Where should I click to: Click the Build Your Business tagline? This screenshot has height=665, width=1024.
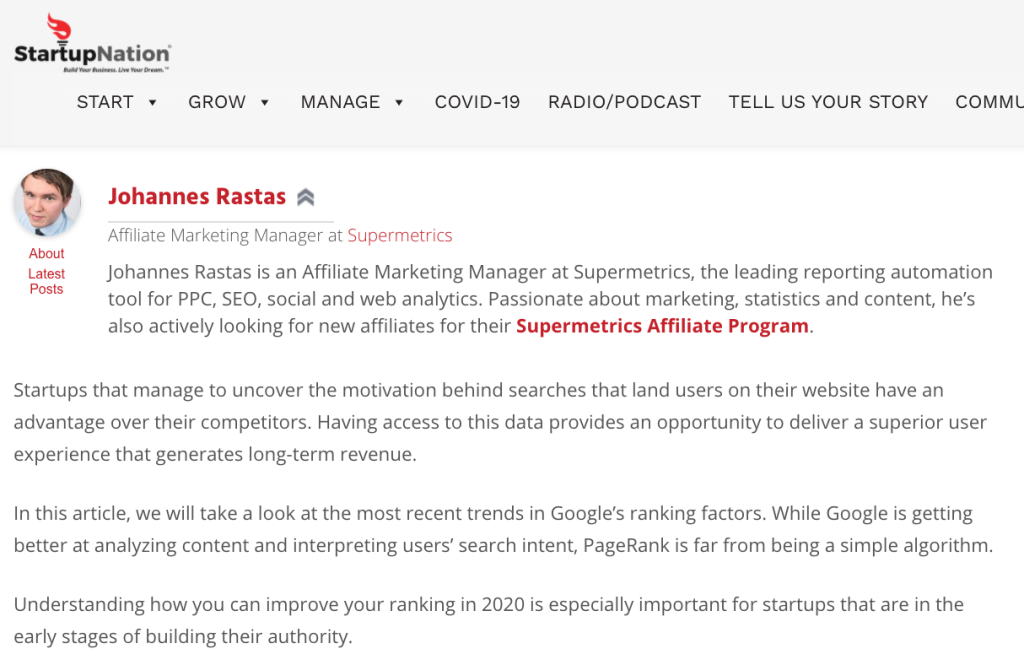pos(116,69)
